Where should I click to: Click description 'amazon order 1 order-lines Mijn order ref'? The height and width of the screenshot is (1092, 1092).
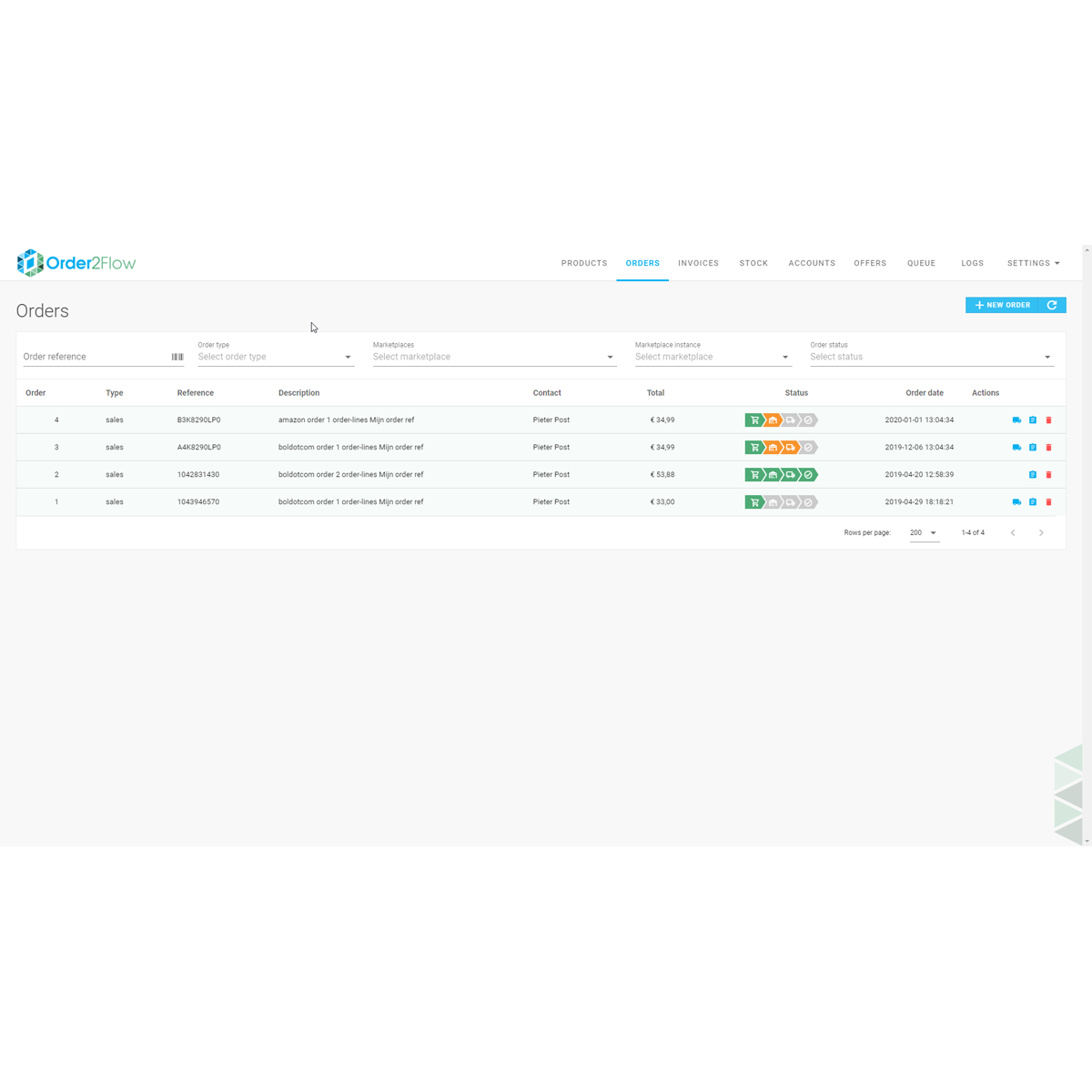[x=346, y=420]
